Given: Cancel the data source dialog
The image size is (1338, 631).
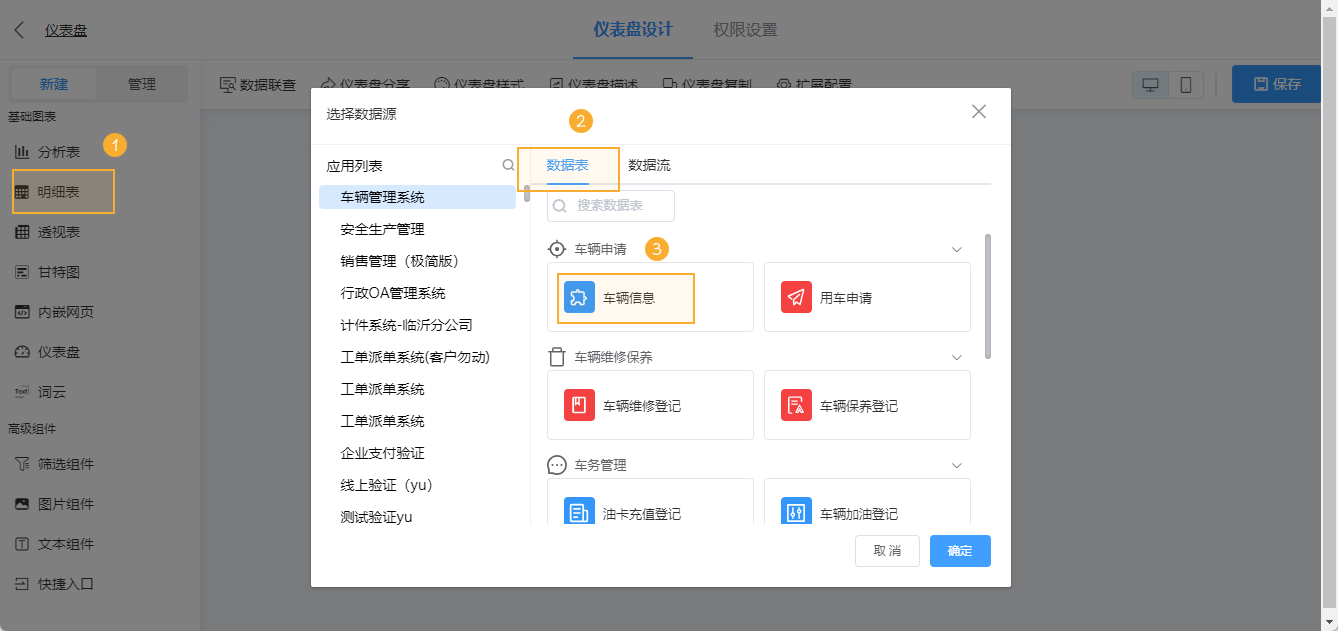Looking at the screenshot, I should click(x=886, y=550).
